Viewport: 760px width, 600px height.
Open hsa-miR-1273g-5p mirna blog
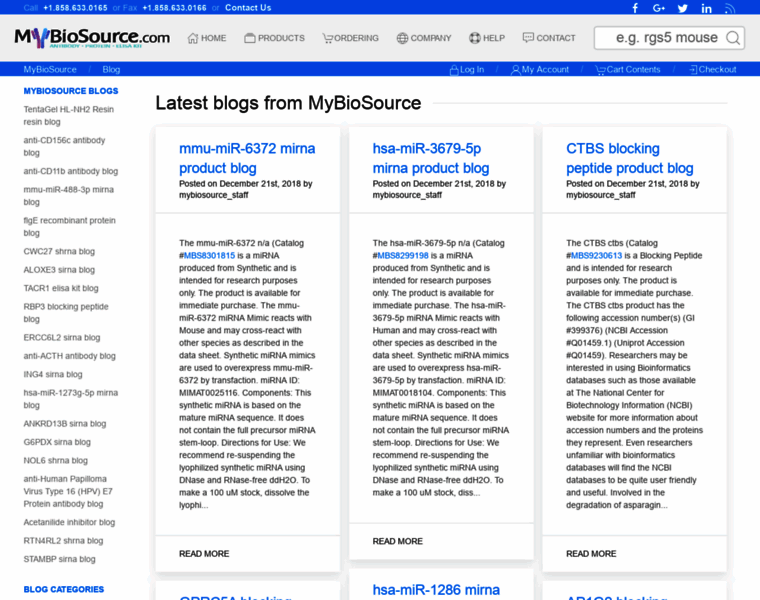(x=71, y=399)
